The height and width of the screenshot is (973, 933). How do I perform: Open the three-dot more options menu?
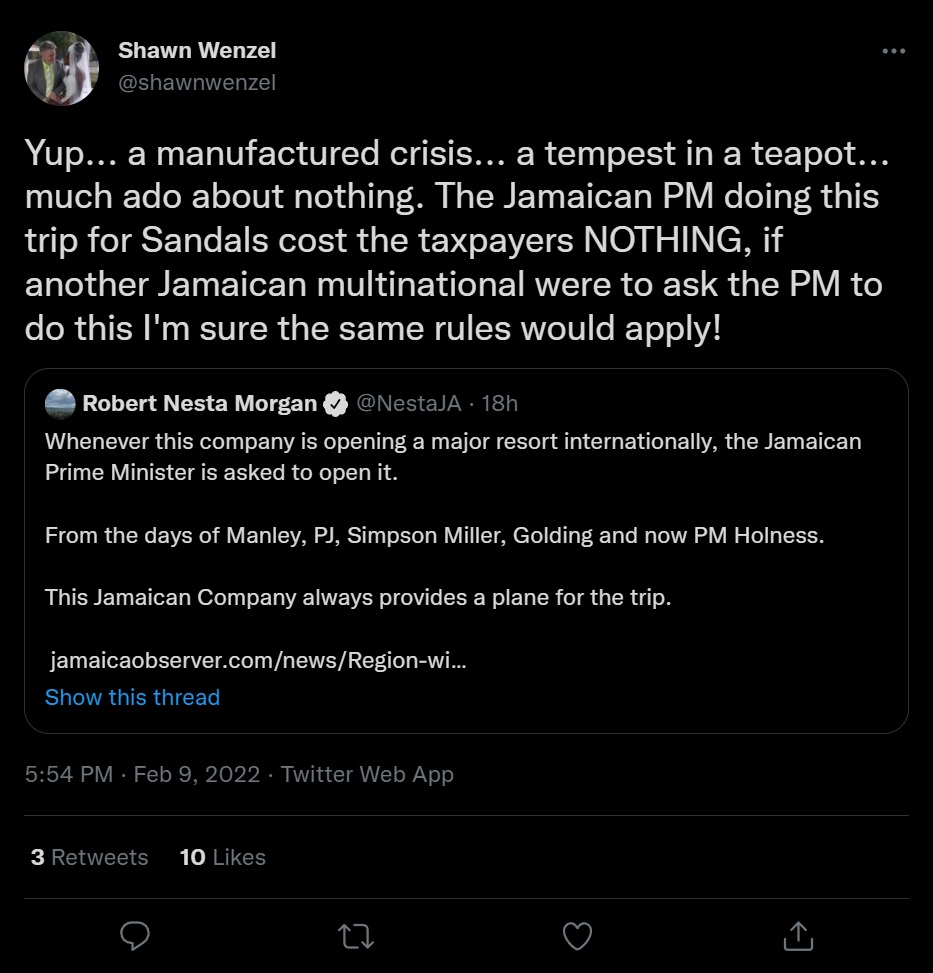click(x=893, y=52)
